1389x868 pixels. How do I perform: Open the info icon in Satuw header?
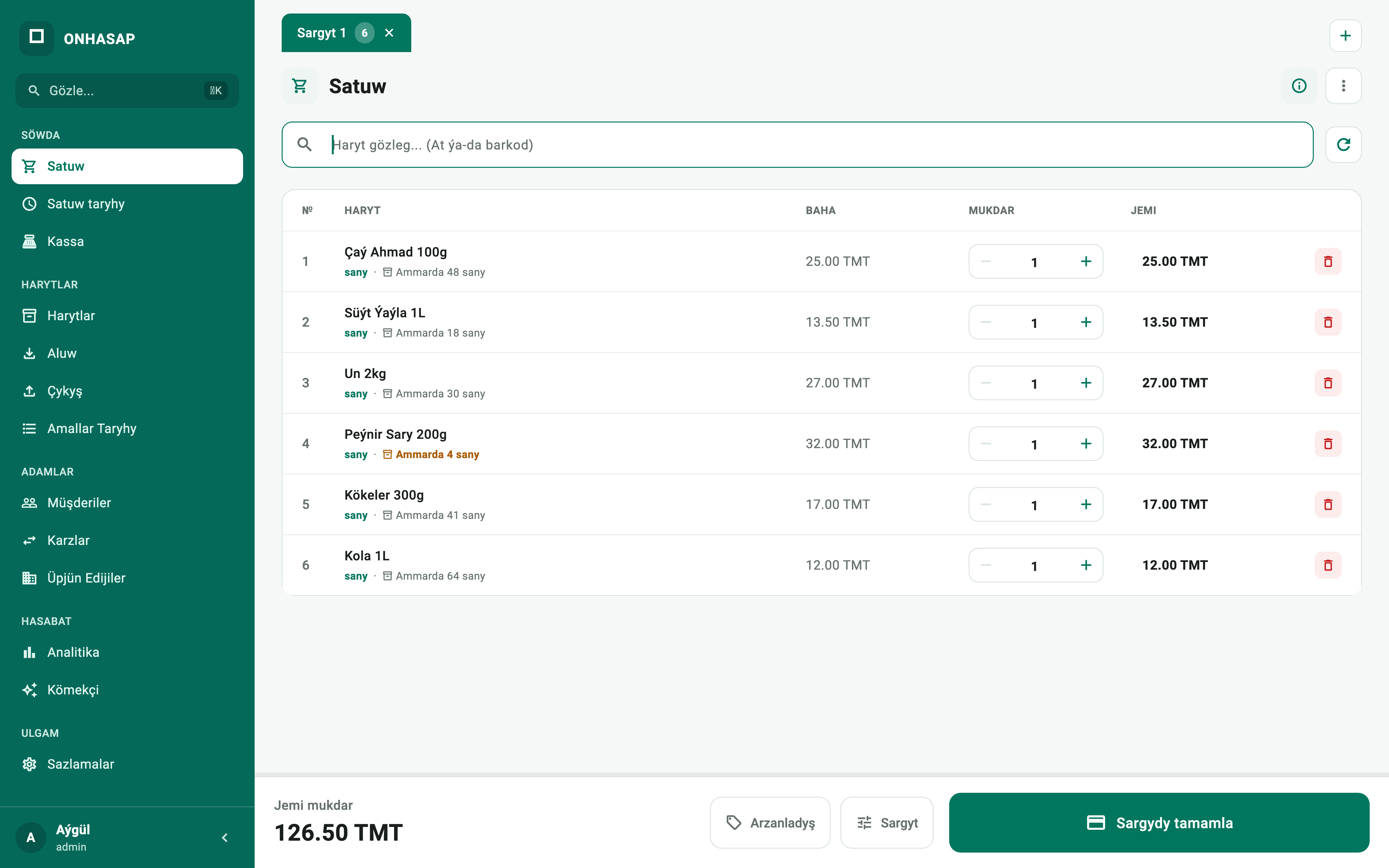[x=1299, y=86]
